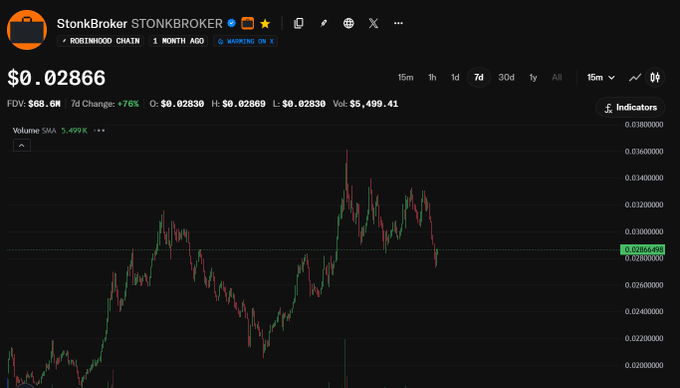Click the Robinhood feather icon in header

click(324, 23)
